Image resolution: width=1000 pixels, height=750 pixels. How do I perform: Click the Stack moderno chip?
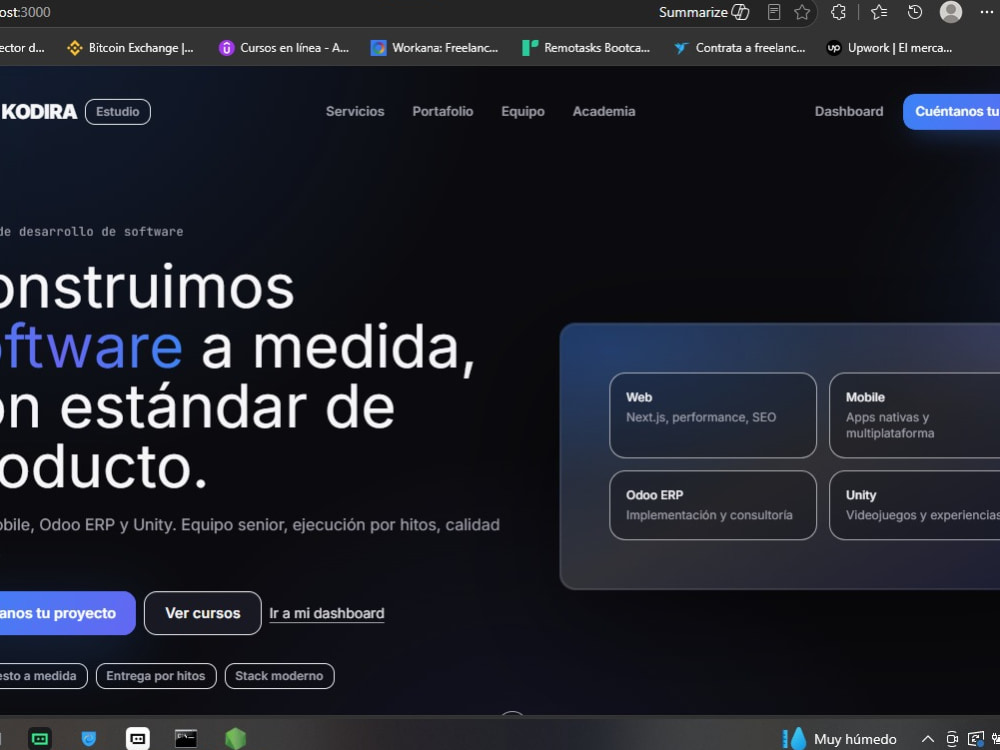point(279,676)
